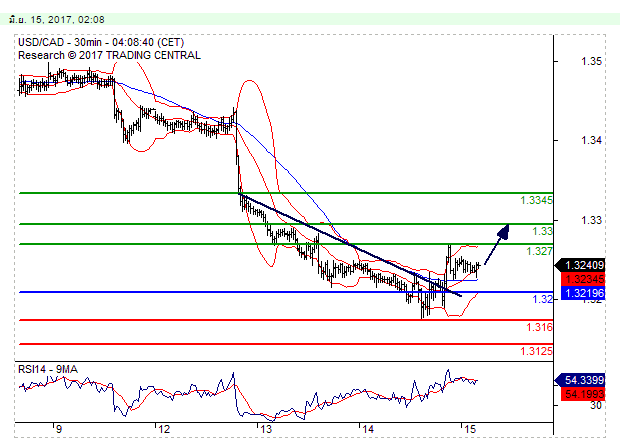Click the green 1.327 resistance label
Image resolution: width=620 pixels, height=446 pixels.
click(x=539, y=251)
